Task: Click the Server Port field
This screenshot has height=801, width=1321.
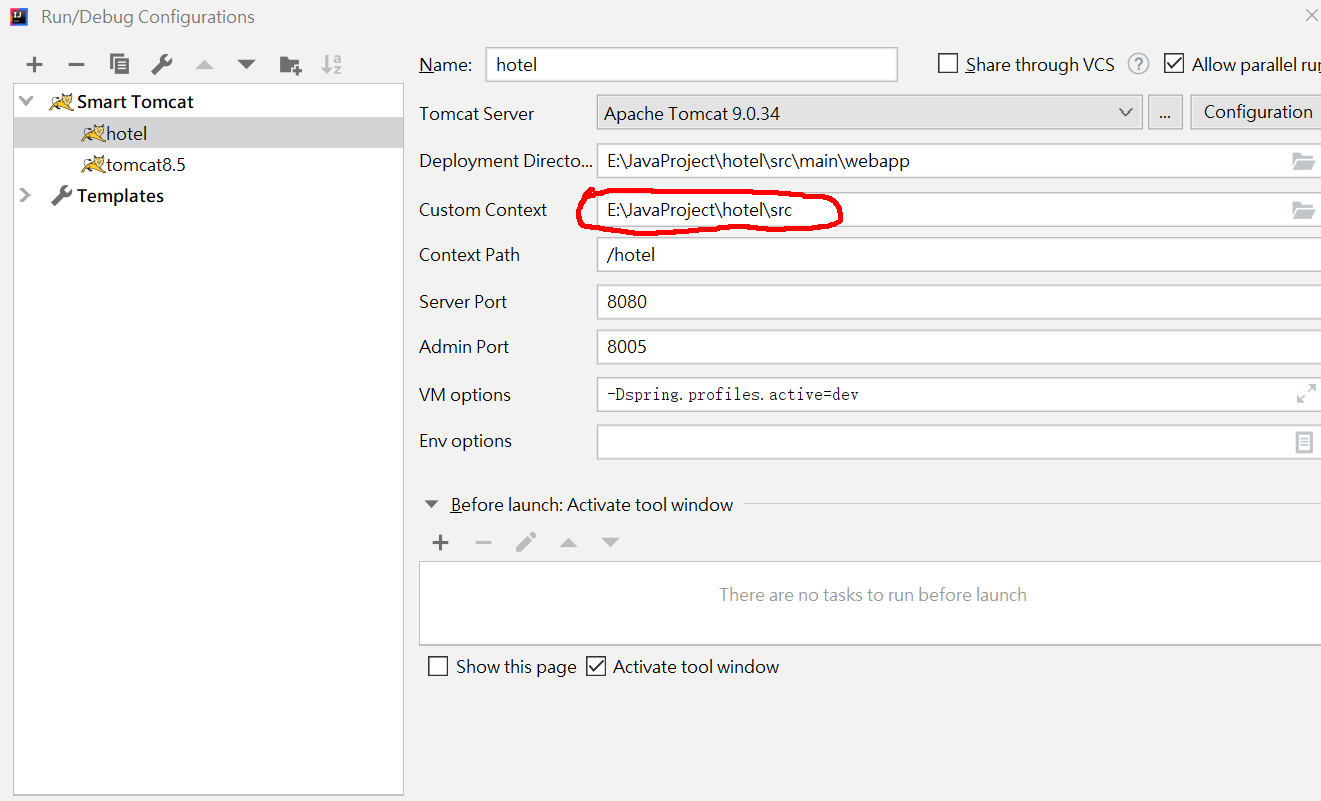Action: point(958,301)
